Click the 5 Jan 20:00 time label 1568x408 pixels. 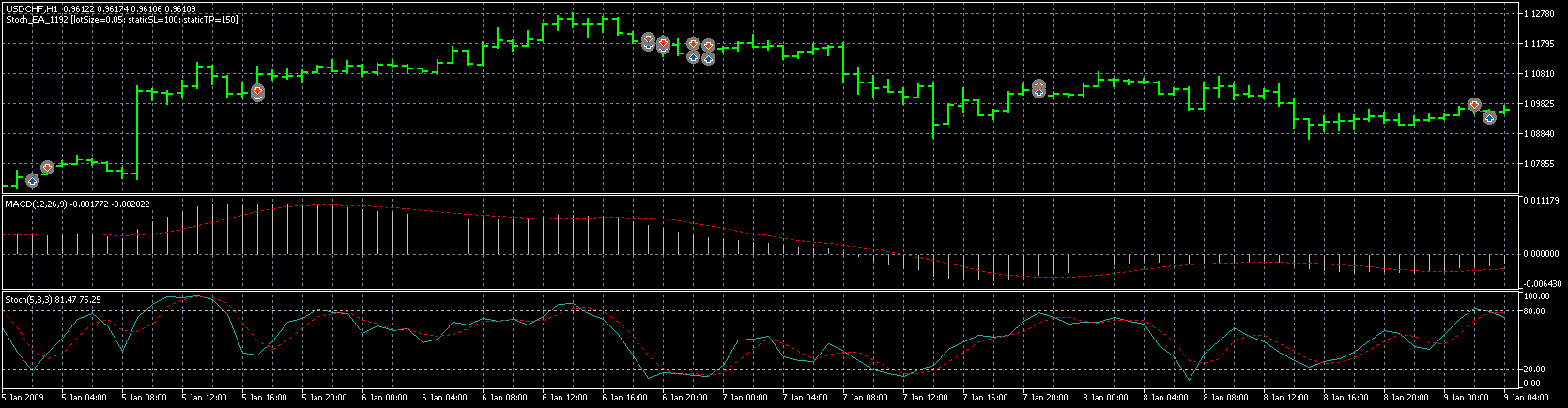(x=325, y=398)
